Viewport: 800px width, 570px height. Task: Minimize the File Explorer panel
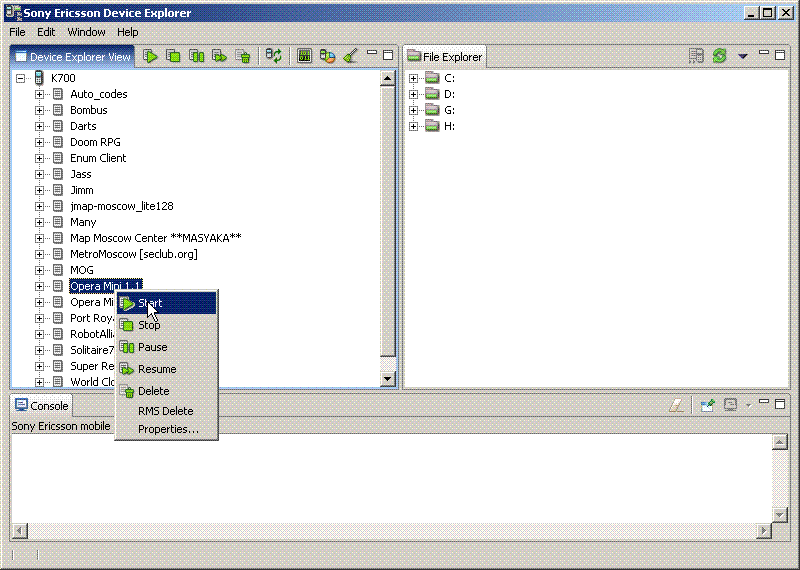click(x=764, y=53)
